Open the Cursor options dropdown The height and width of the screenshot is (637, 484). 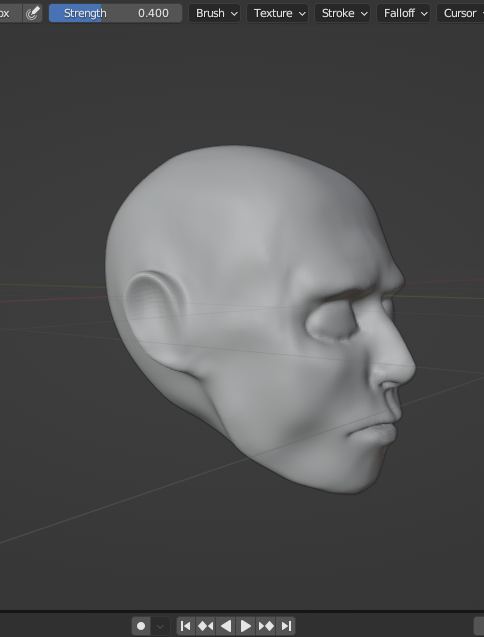pos(461,13)
